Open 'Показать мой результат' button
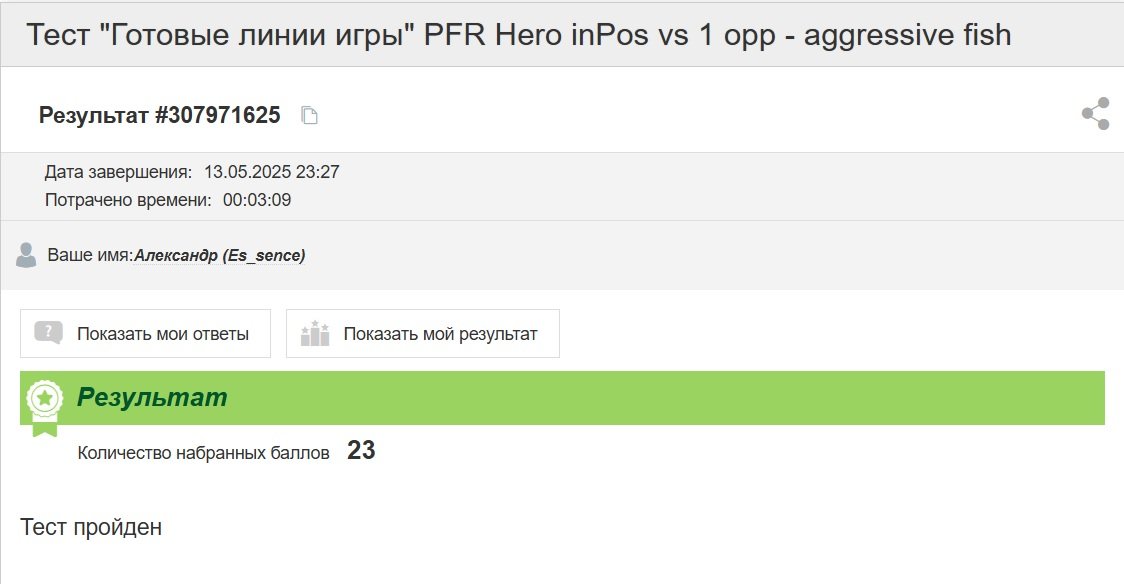Viewport: 1124px width, 584px height. [423, 333]
